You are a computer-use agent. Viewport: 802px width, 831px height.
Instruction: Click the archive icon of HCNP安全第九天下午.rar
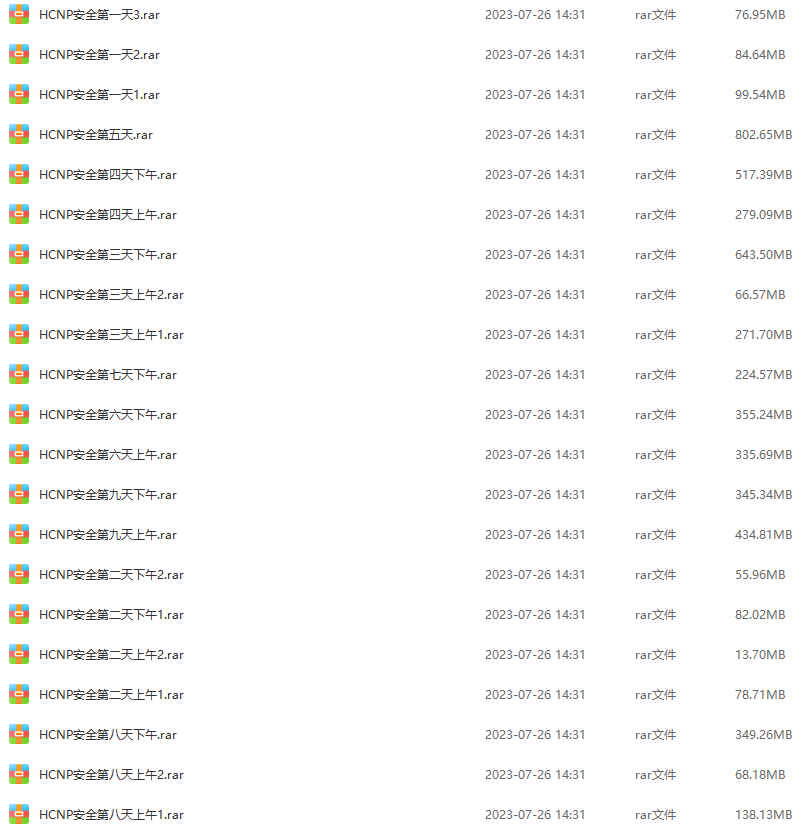pyautogui.click(x=19, y=494)
